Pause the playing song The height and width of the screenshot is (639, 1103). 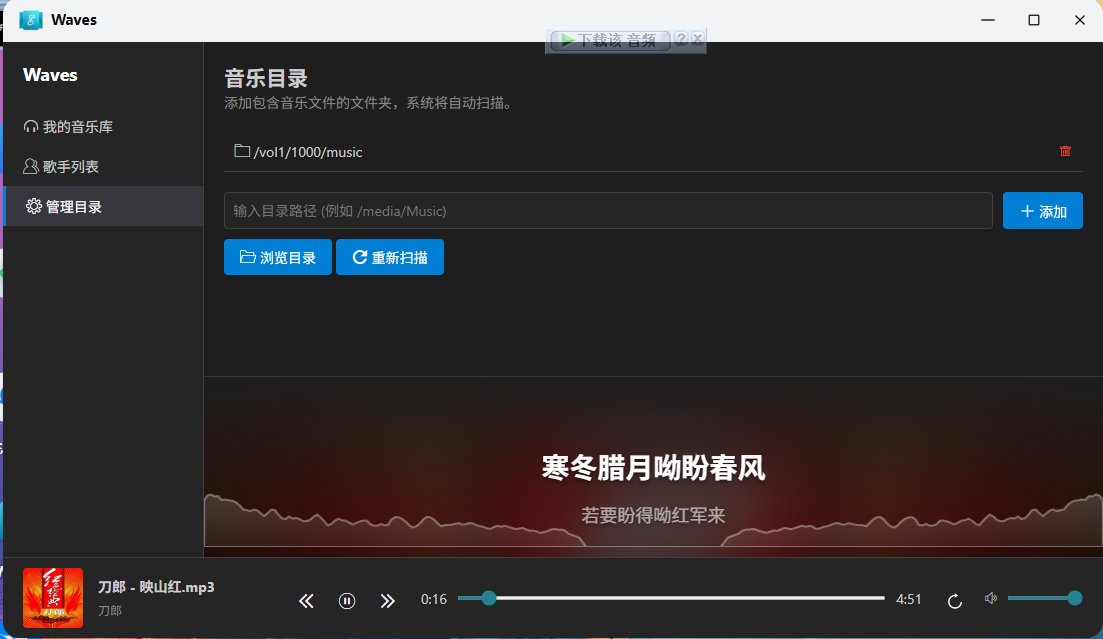(347, 600)
